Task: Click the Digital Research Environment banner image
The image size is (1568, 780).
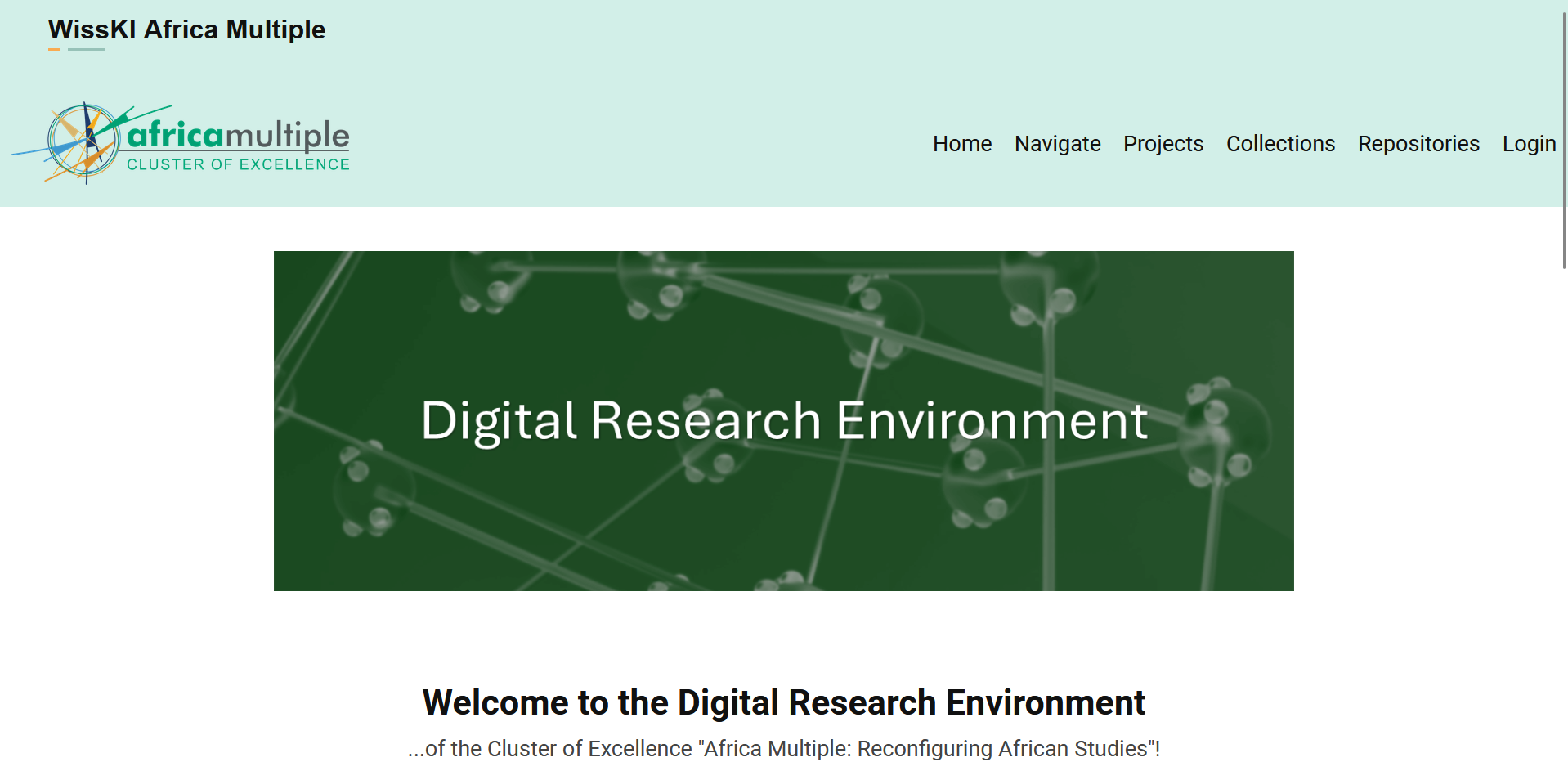Action: pyautogui.click(x=783, y=420)
